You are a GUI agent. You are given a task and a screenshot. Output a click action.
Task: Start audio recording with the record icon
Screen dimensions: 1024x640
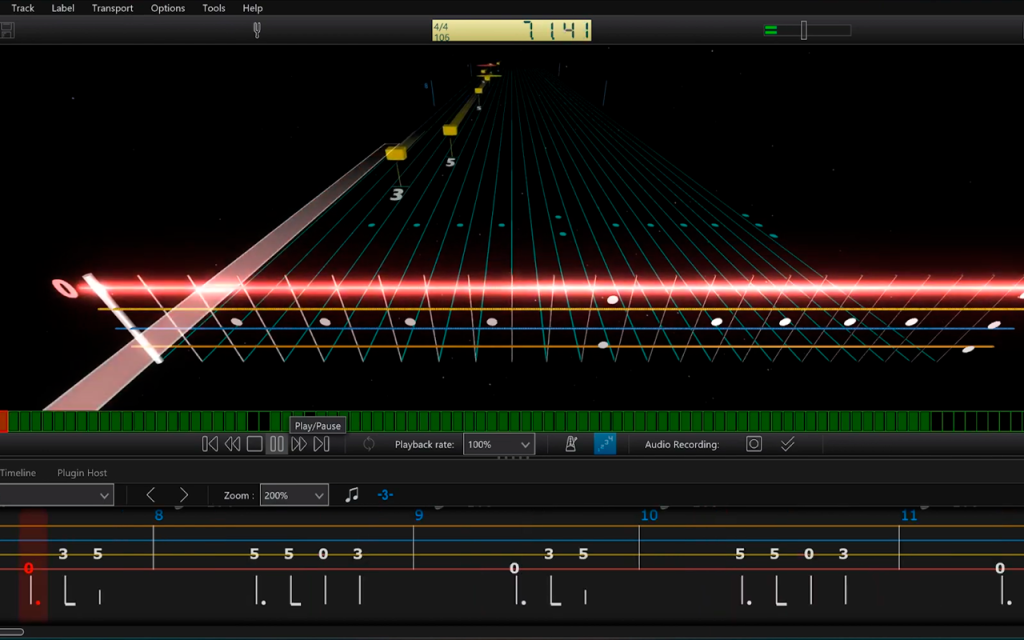(x=754, y=444)
